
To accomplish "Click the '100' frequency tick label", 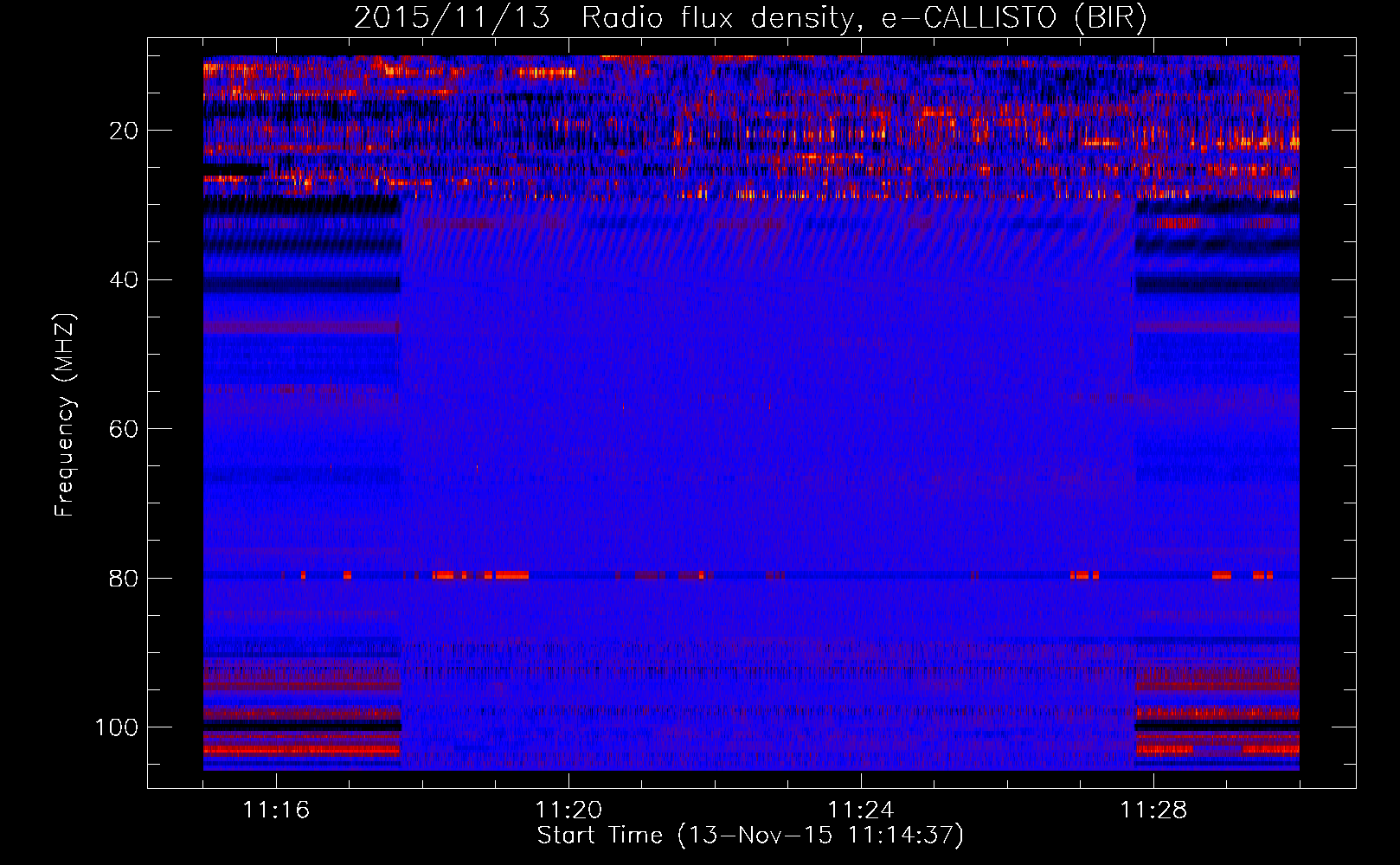I will pos(117,727).
